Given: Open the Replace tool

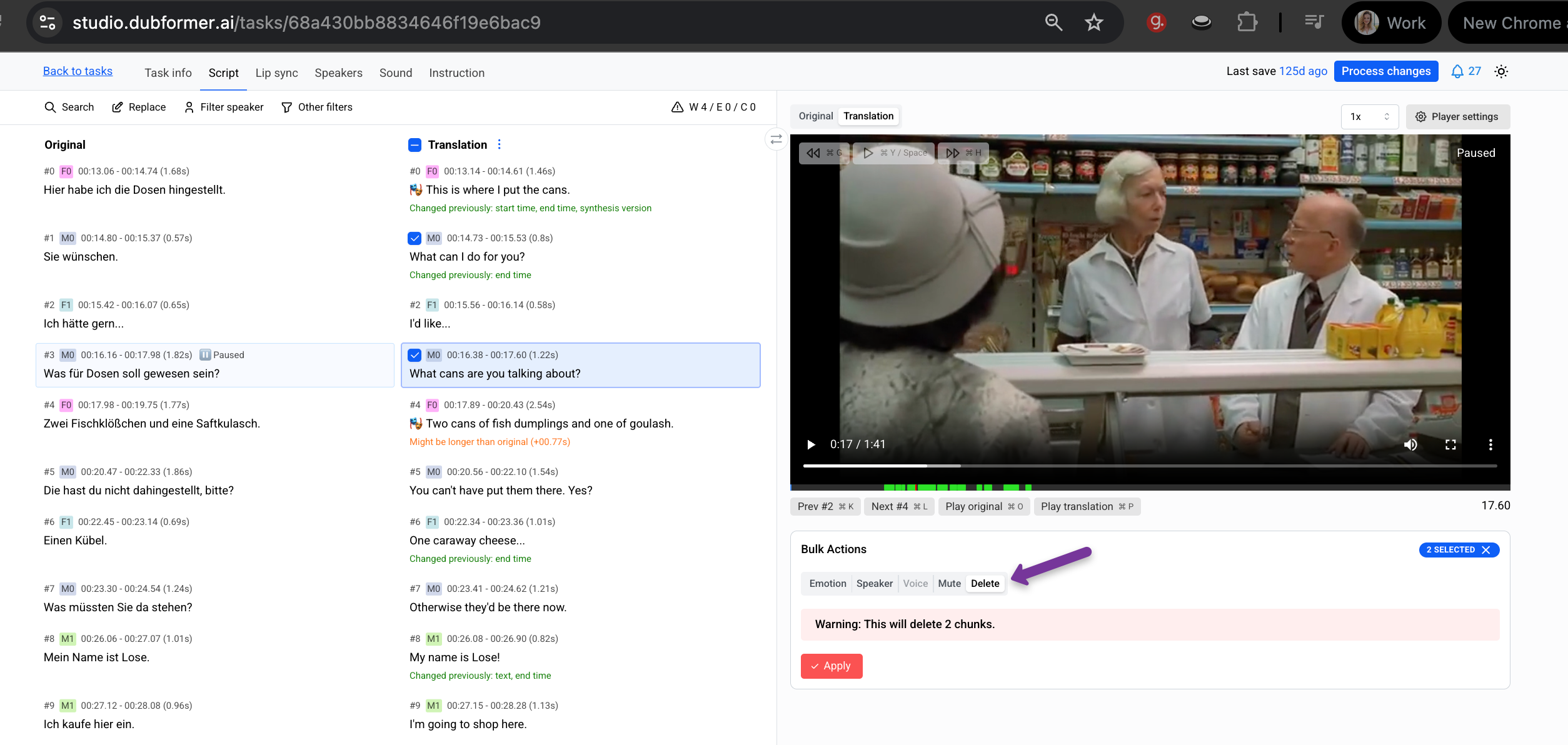Looking at the screenshot, I should point(138,107).
